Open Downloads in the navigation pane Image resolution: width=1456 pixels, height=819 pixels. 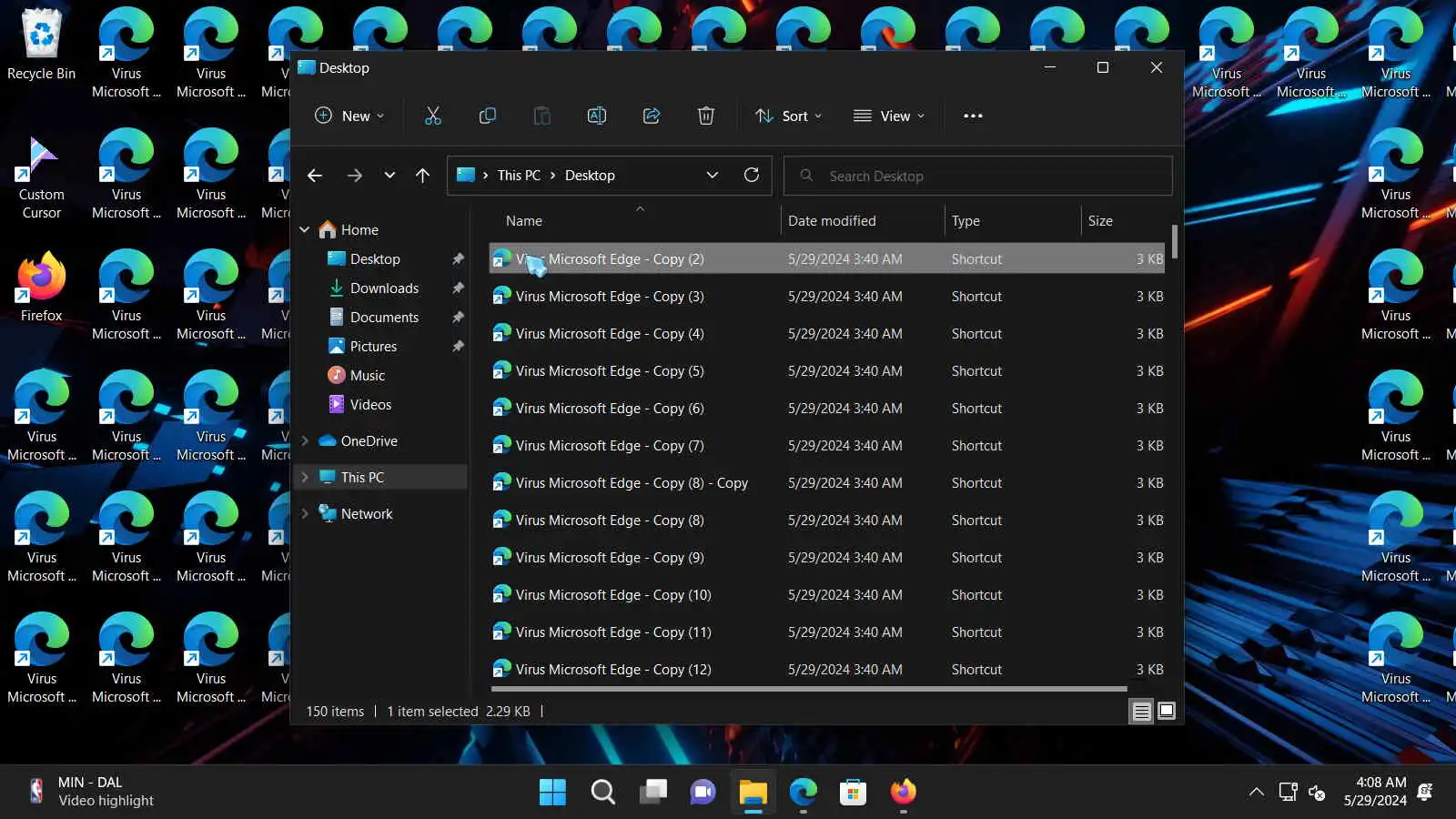[382, 288]
